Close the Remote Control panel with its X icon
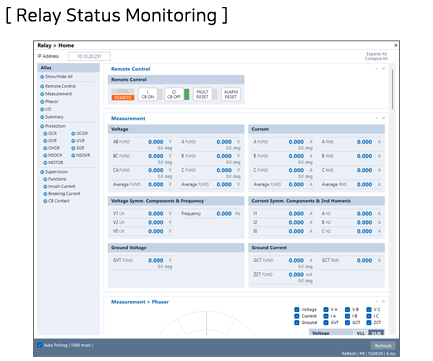 pos(383,68)
